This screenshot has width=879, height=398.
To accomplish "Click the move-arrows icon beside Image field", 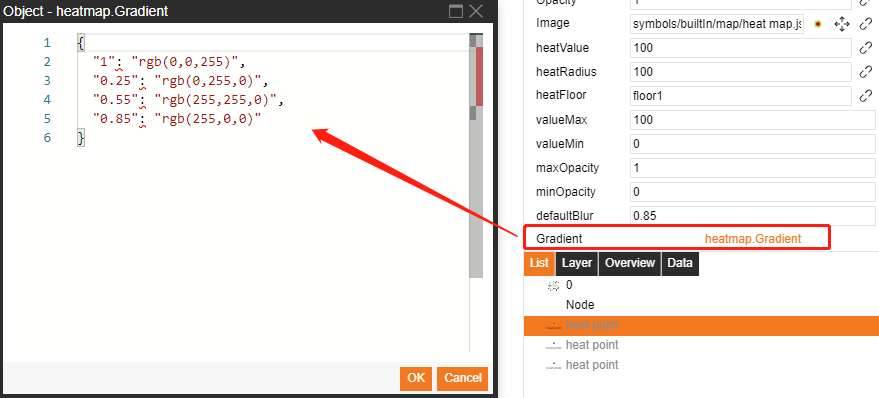I will tap(841, 24).
